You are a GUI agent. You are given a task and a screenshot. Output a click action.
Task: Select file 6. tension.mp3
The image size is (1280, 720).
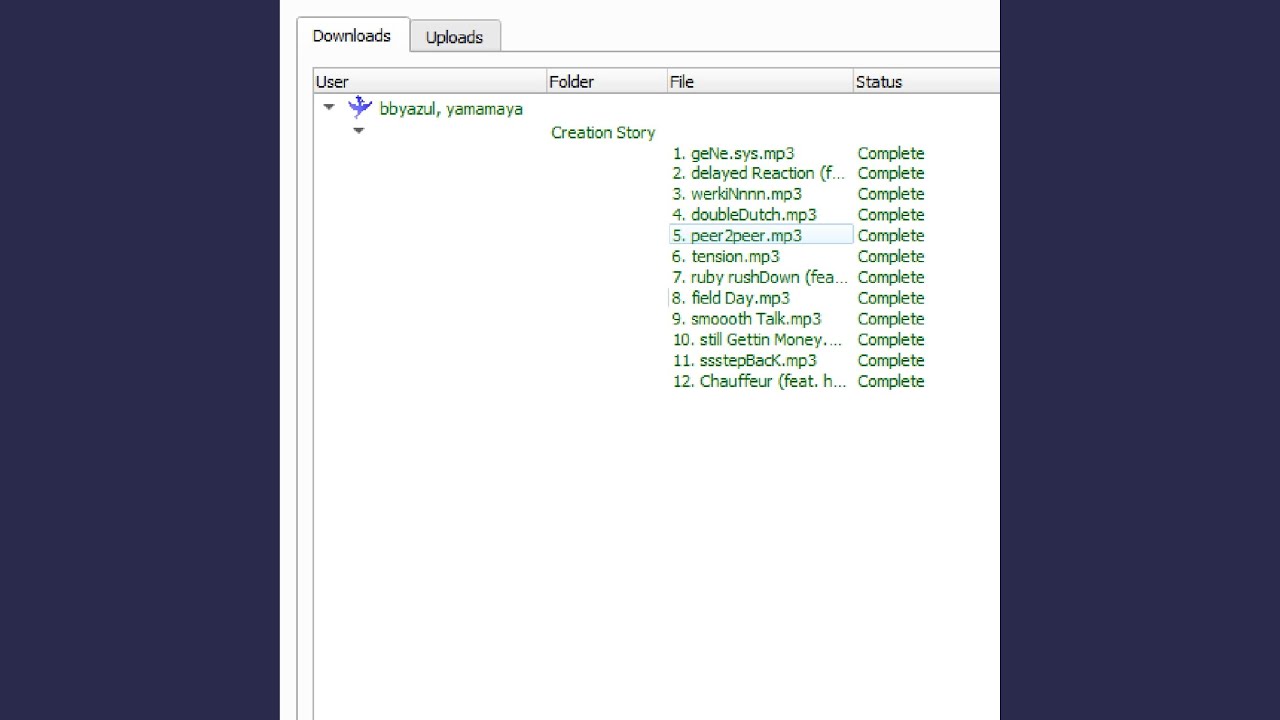(725, 257)
